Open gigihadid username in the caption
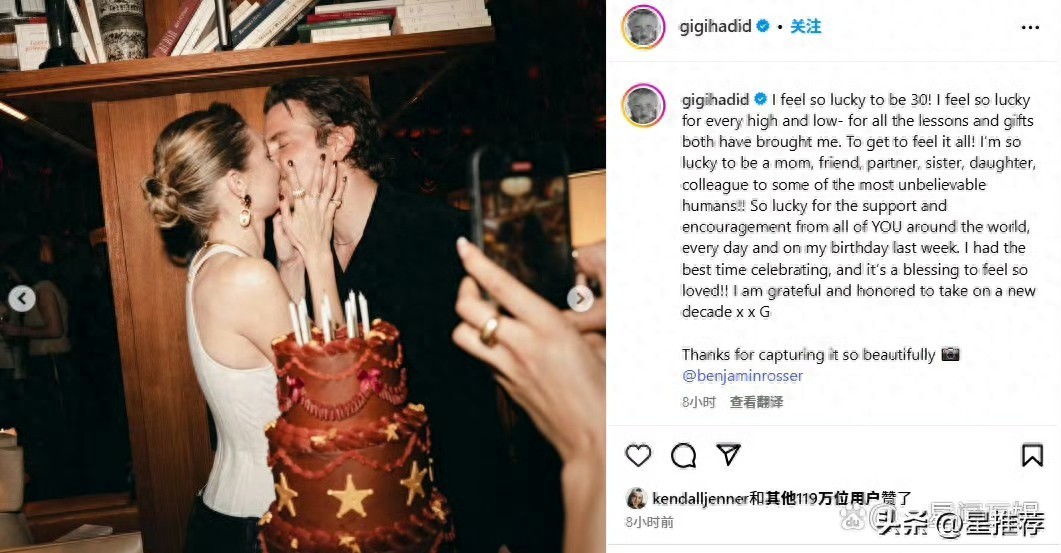 click(715, 99)
